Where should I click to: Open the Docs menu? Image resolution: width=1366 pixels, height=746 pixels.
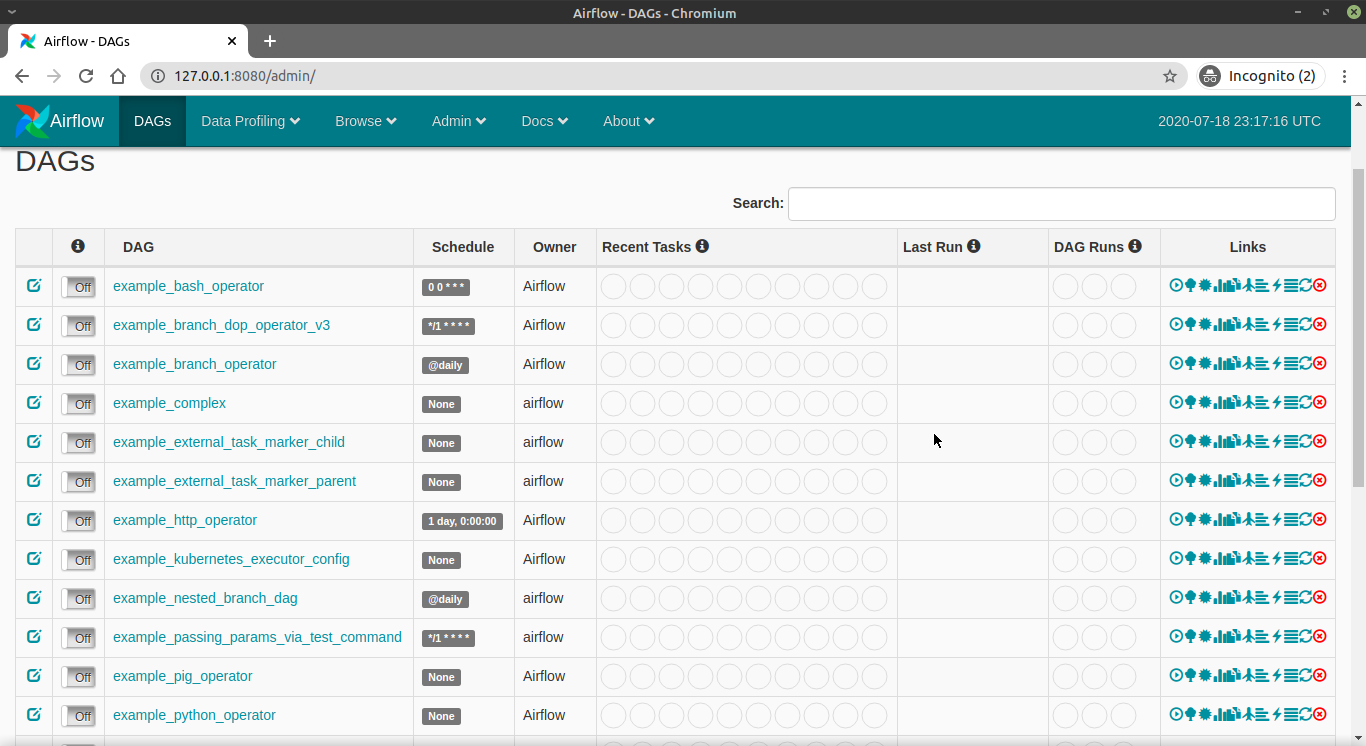click(543, 121)
